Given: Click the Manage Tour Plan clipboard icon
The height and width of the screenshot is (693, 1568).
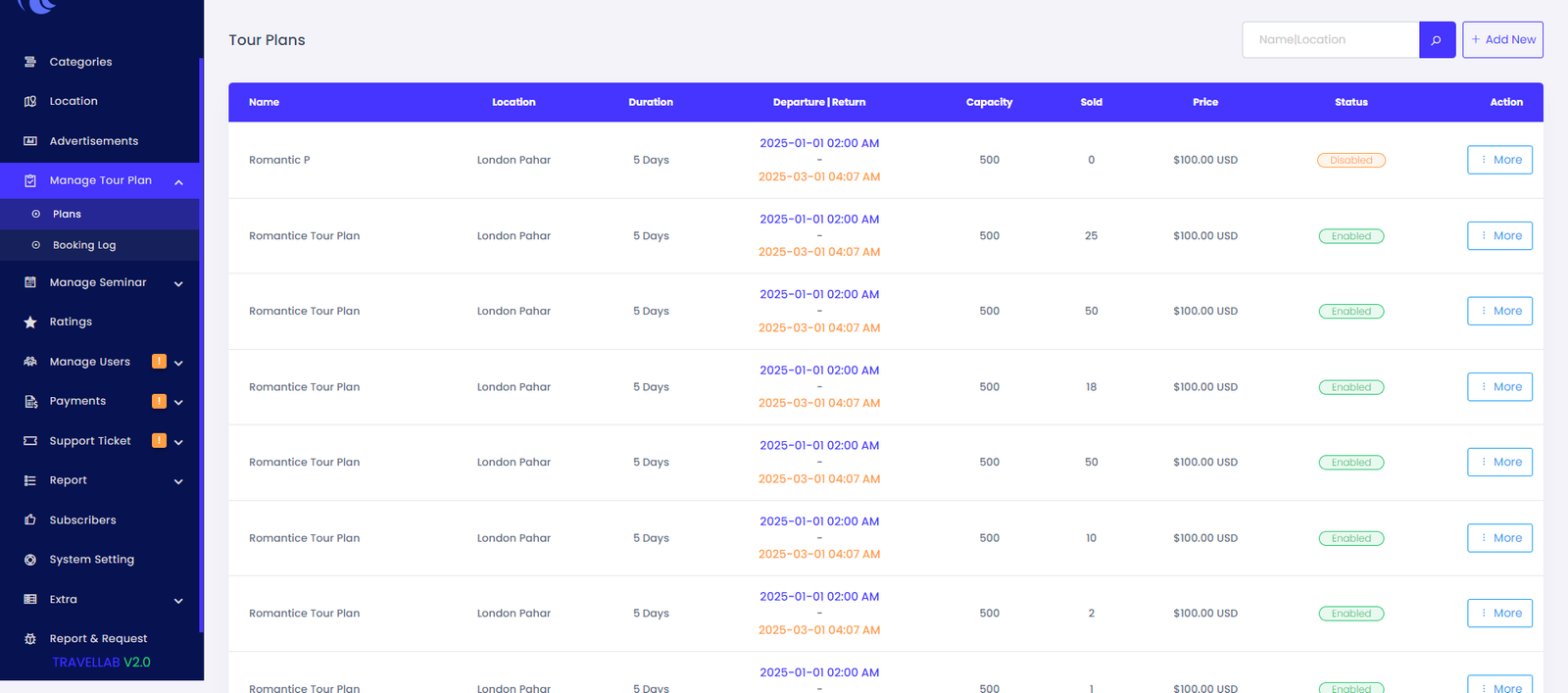Looking at the screenshot, I should [x=30, y=180].
